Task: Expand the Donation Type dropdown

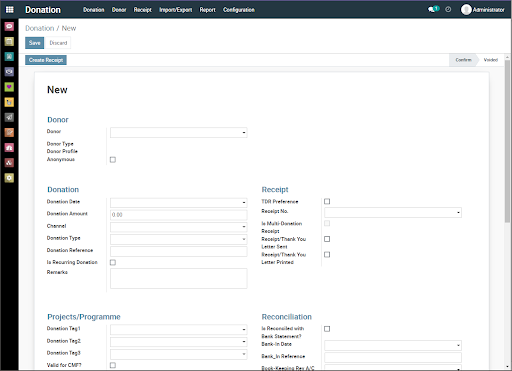Action: point(179,239)
